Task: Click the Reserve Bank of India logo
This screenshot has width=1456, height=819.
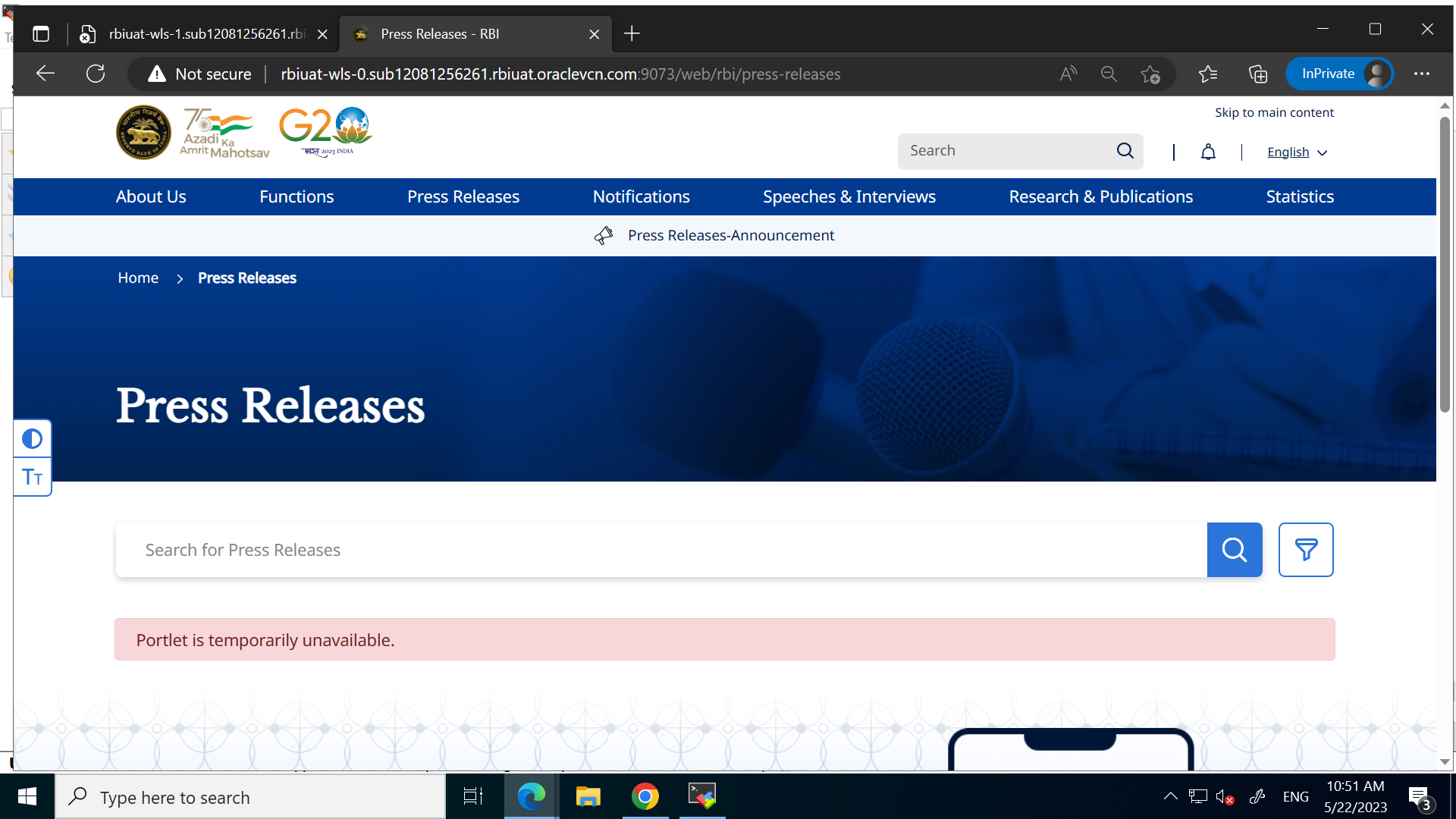Action: 143,133
